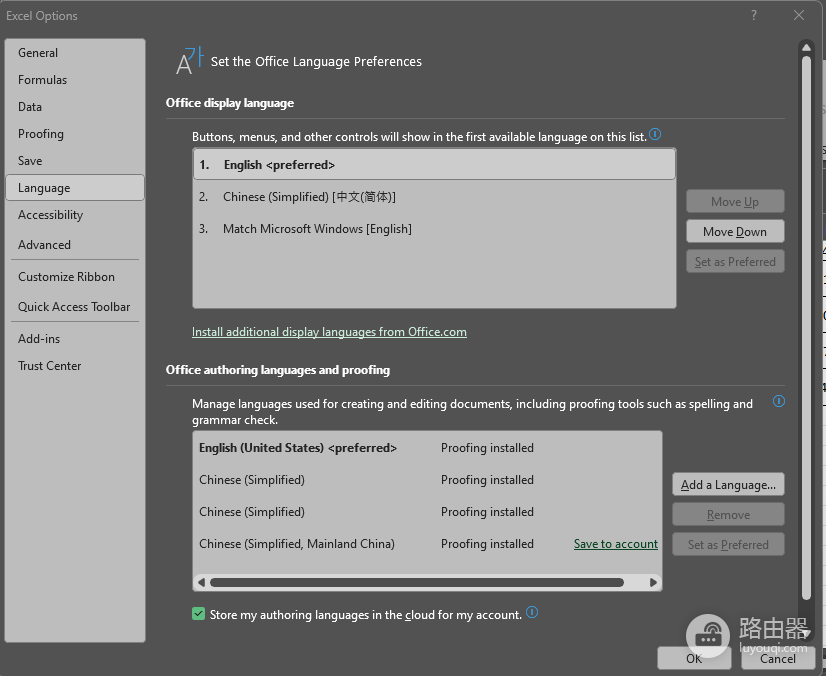Close the Excel Options dialog
The image size is (826, 676).
799,15
